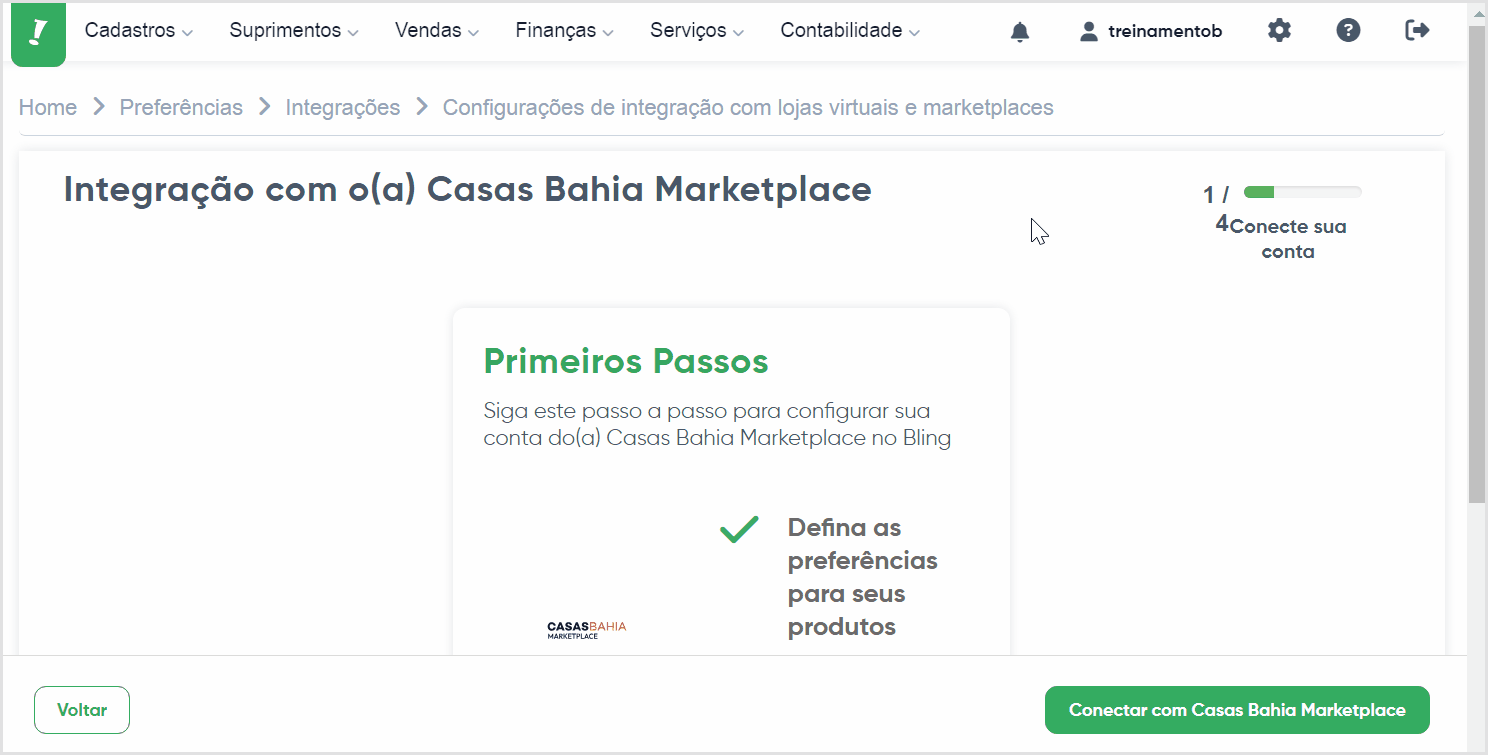The height and width of the screenshot is (755, 1488).
Task: Expand the Suprimentos dropdown
Action: click(x=293, y=31)
